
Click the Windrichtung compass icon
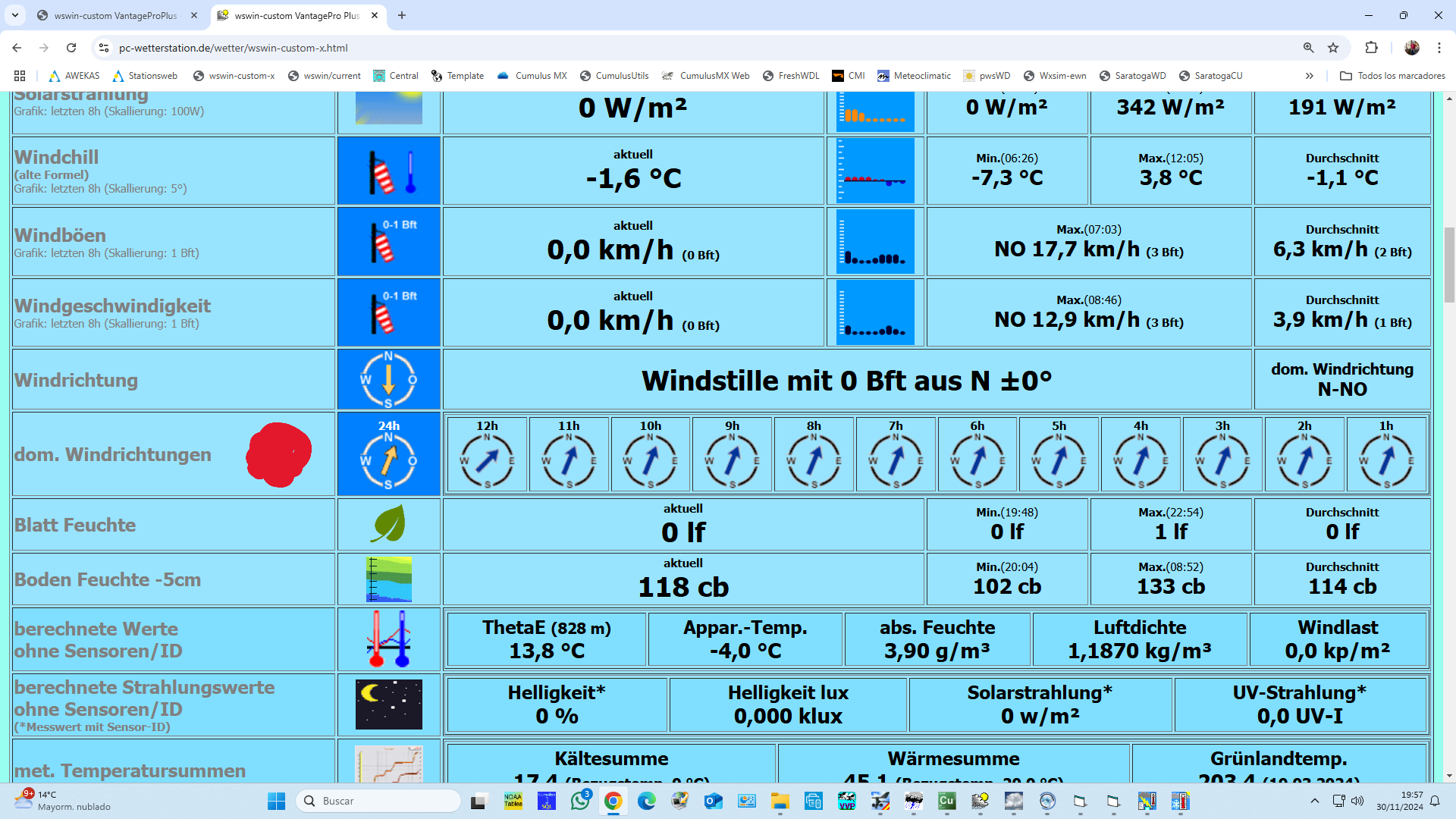point(388,379)
